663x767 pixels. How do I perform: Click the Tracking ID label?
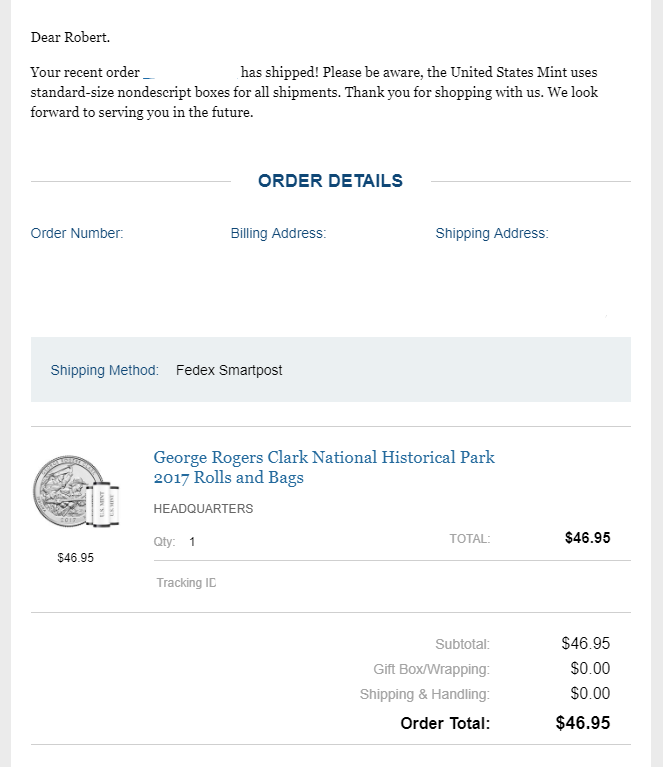pos(186,583)
